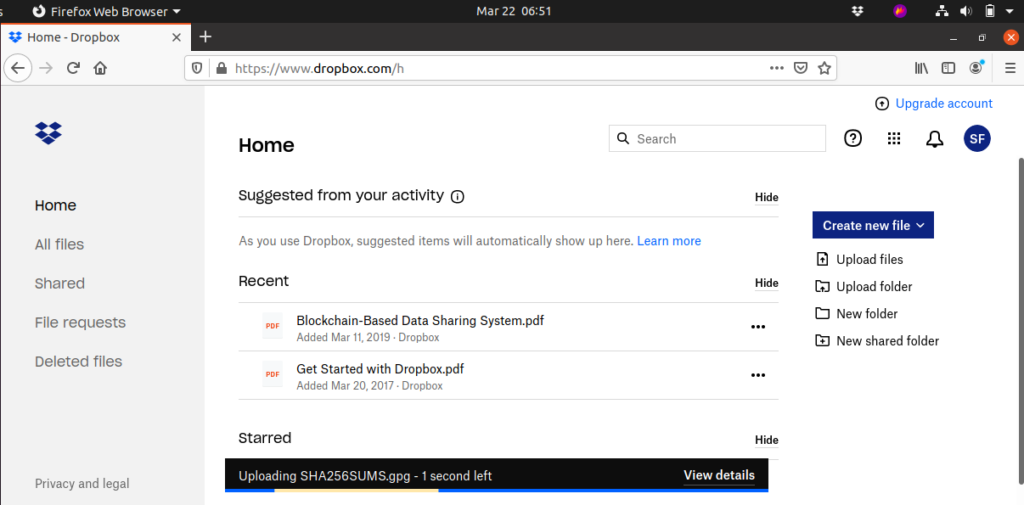Toggle Firefox sidebar view icon
Screen dimensions: 1024x505
(x=948, y=68)
